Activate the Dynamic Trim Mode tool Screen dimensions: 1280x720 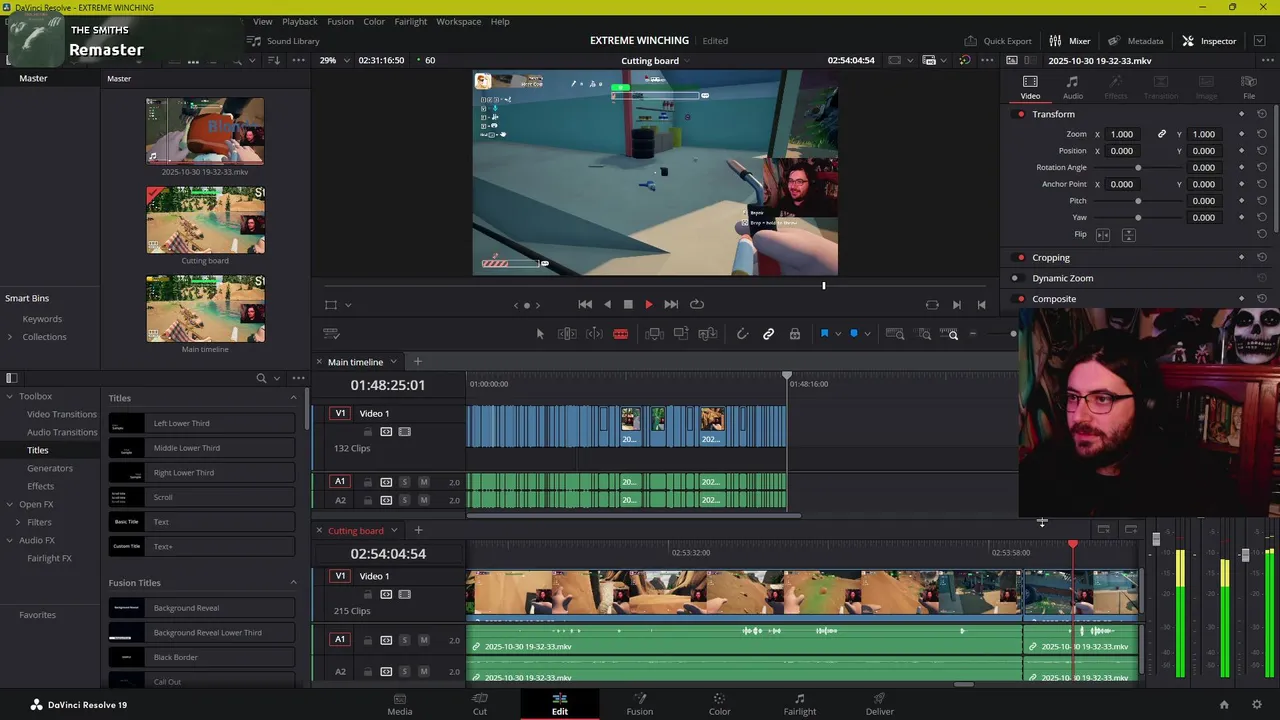[x=594, y=334]
